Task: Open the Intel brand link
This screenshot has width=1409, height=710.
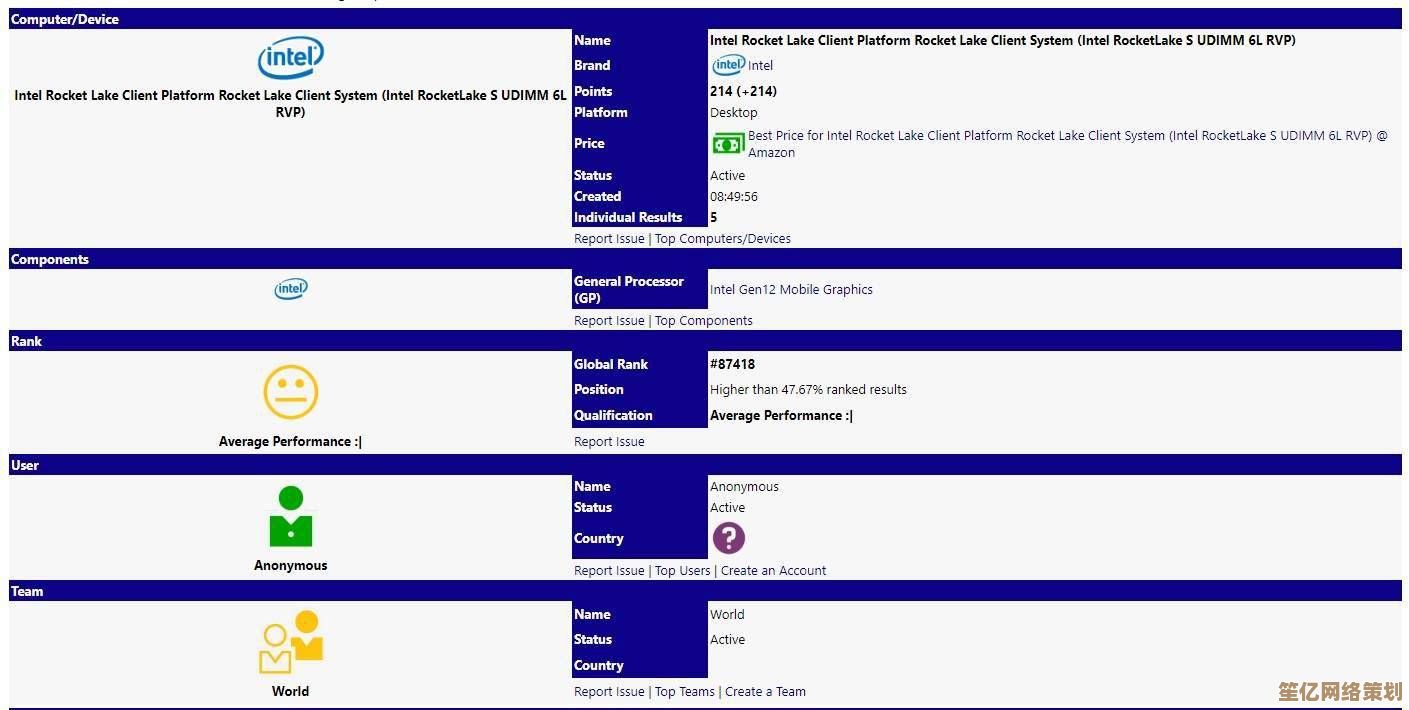Action: (760, 66)
